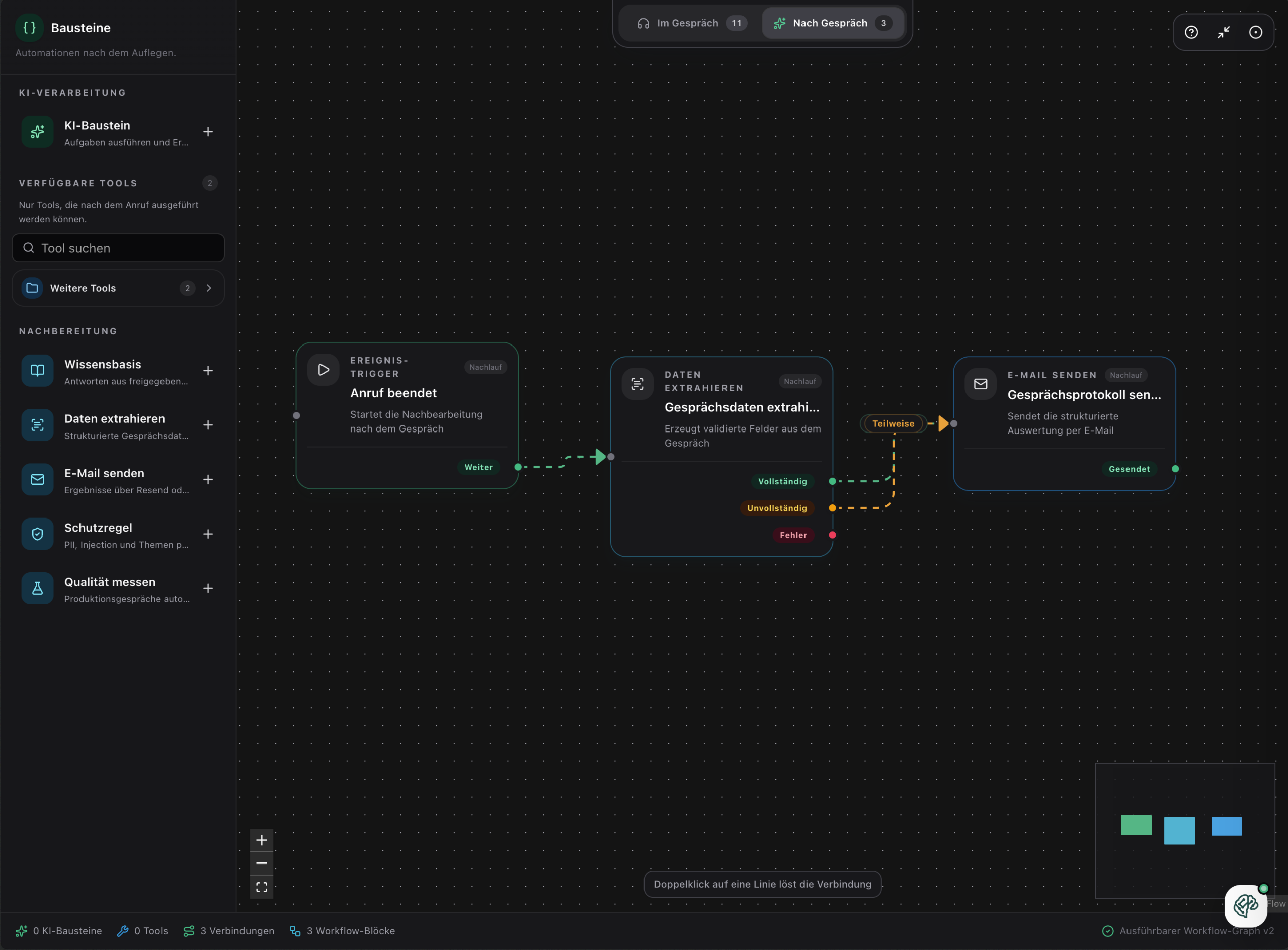Click the cyan middle minimap block
The height and width of the screenshot is (950, 1288).
tap(1179, 830)
